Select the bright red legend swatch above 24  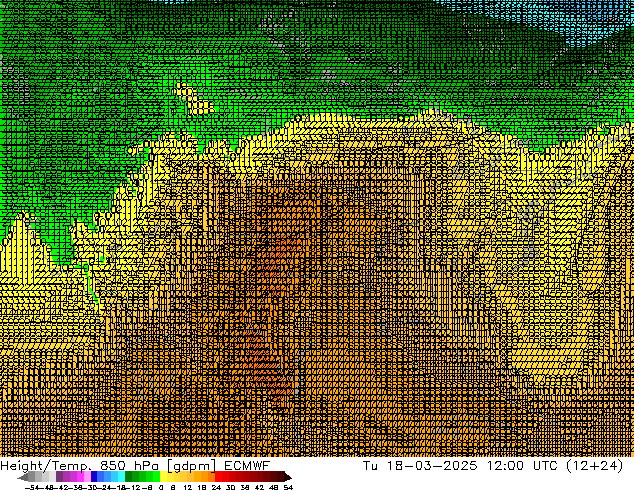tap(218, 476)
